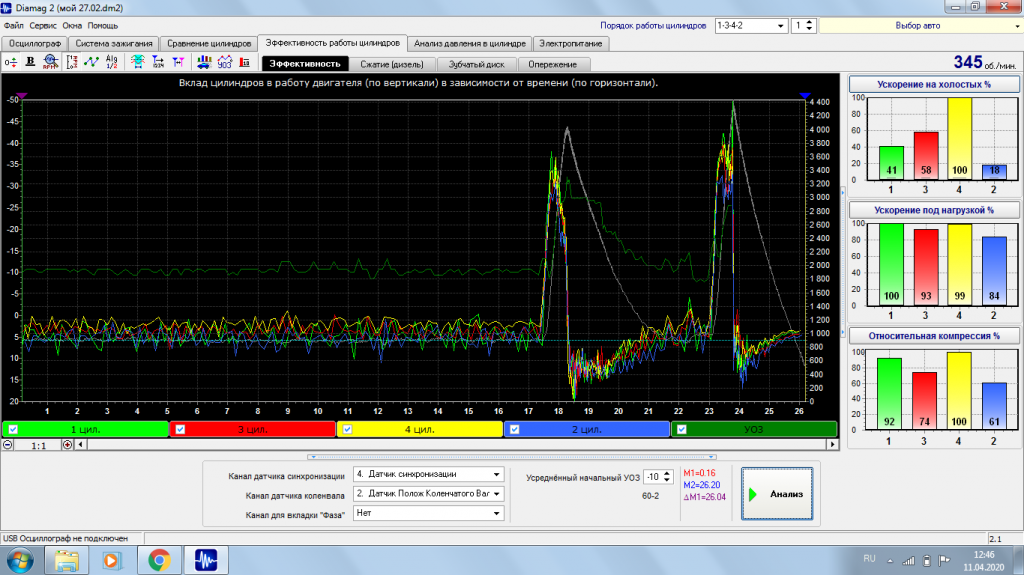The image size is (1024, 575).
Task: Select the Зубчатый диск sub-tab
Action: (476, 64)
